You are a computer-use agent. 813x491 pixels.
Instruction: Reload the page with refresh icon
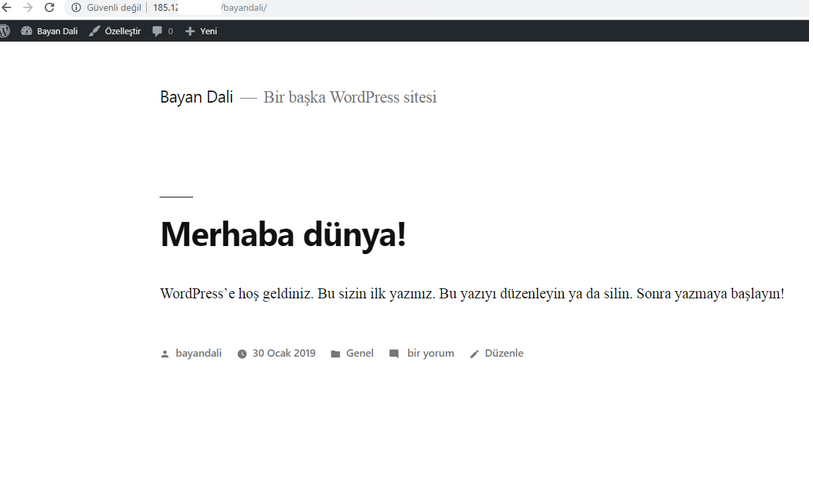click(49, 7)
